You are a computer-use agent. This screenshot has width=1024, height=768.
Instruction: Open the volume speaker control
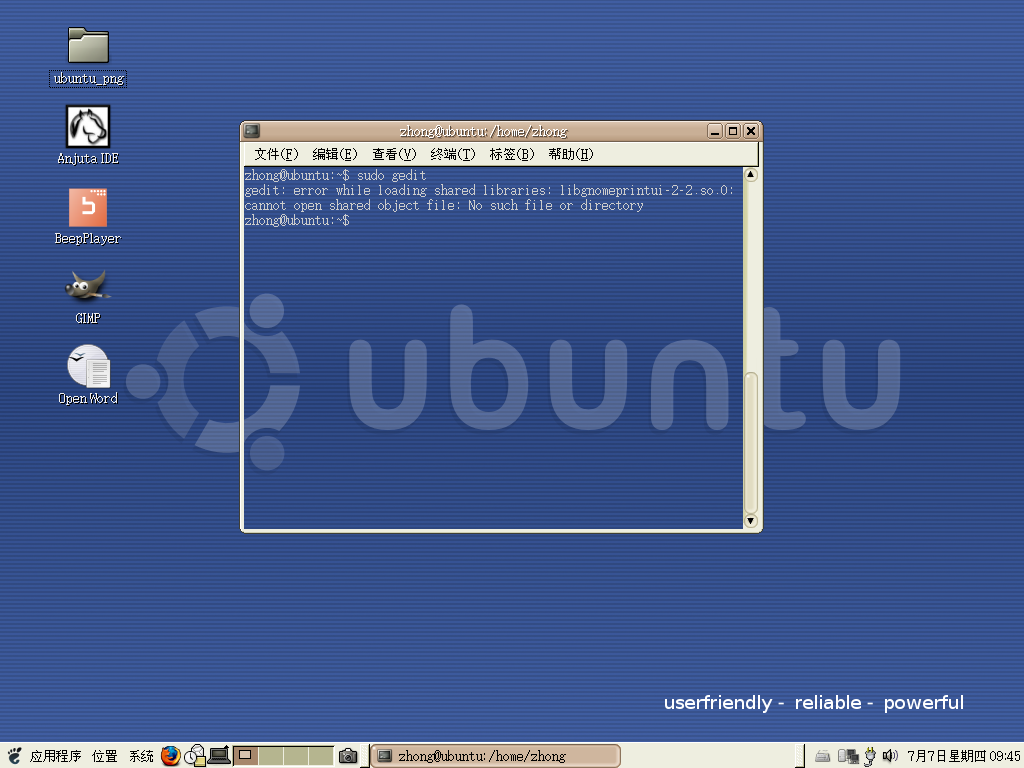coord(889,756)
